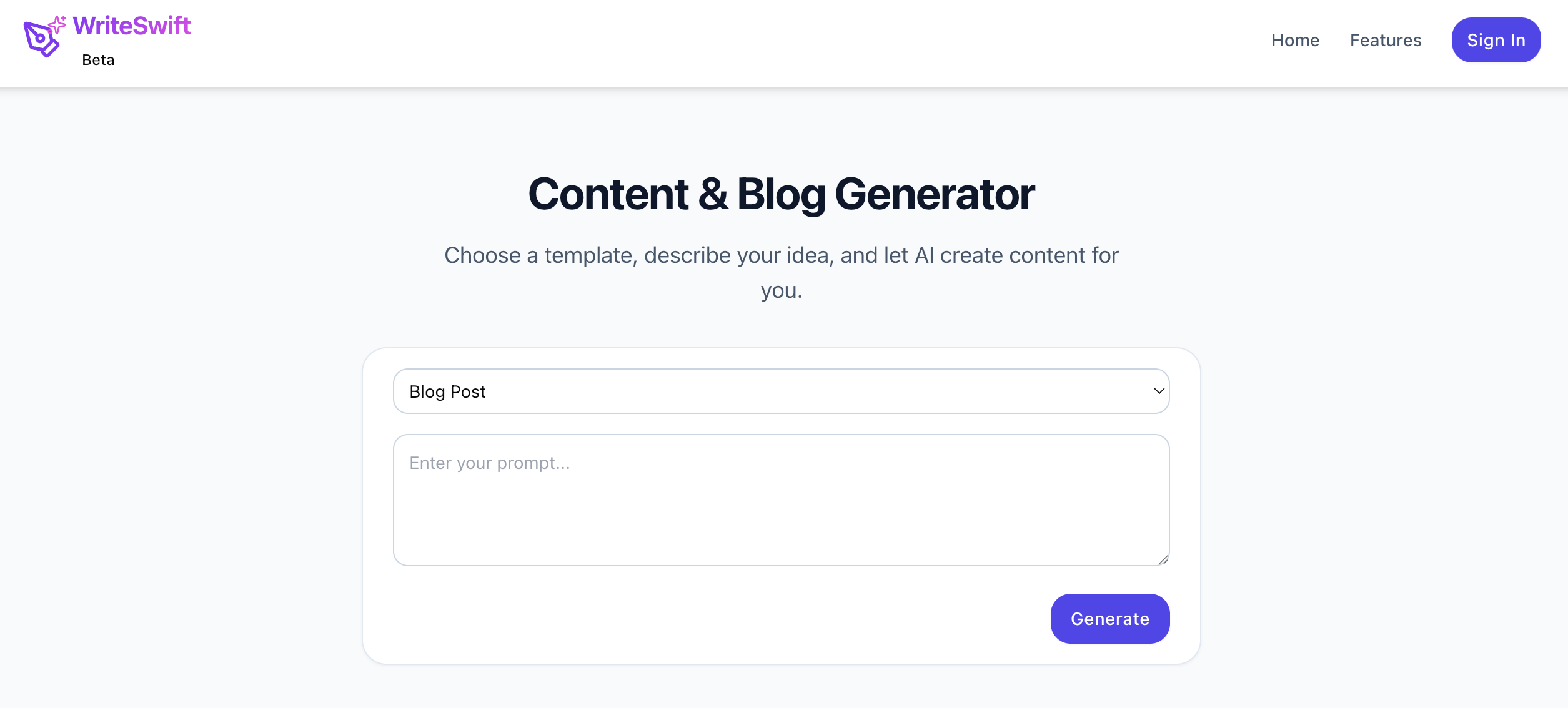The height and width of the screenshot is (708, 1568).
Task: Focus the Enter your prompt text area
Action: [781, 512]
